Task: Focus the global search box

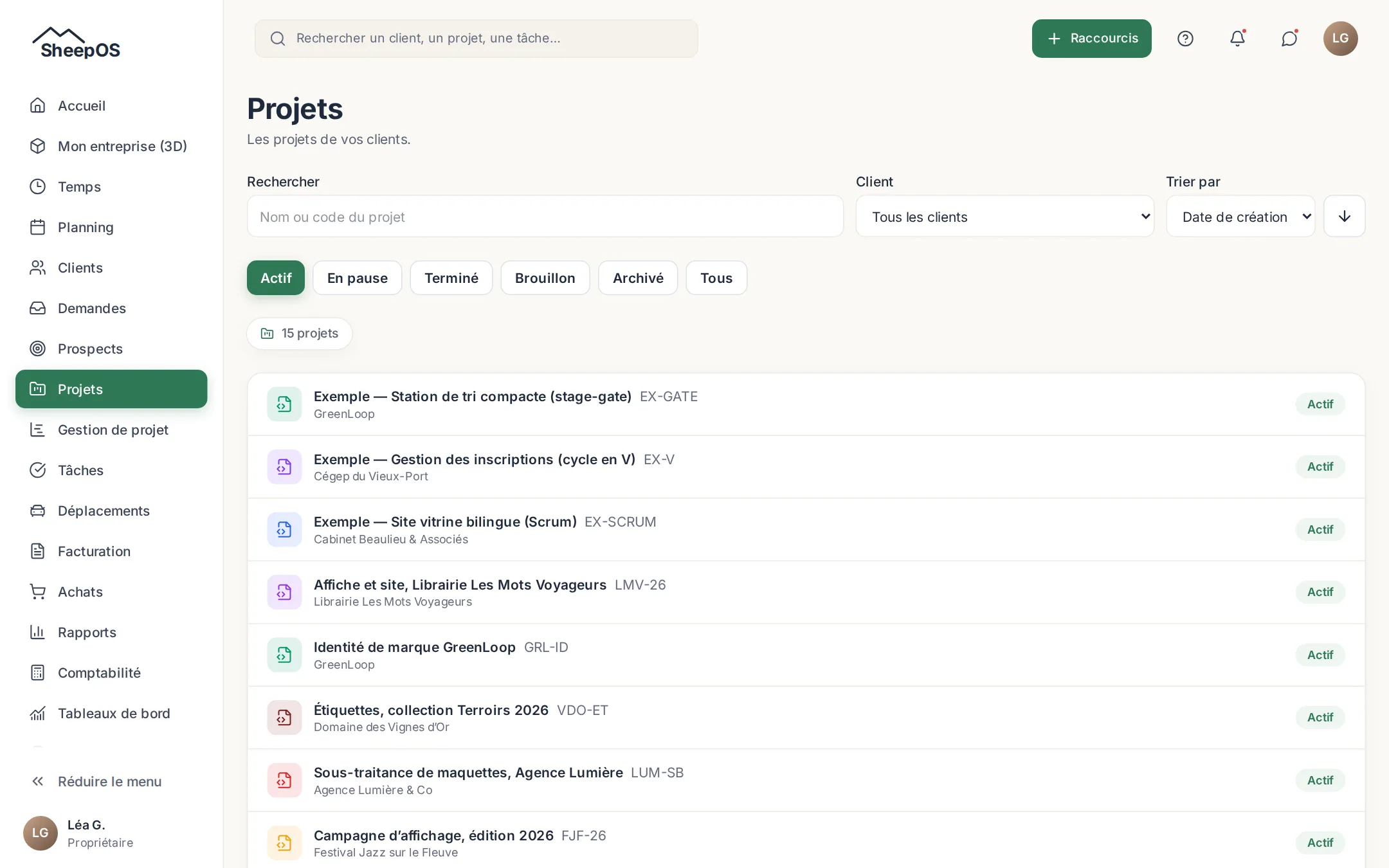Action: click(476, 39)
